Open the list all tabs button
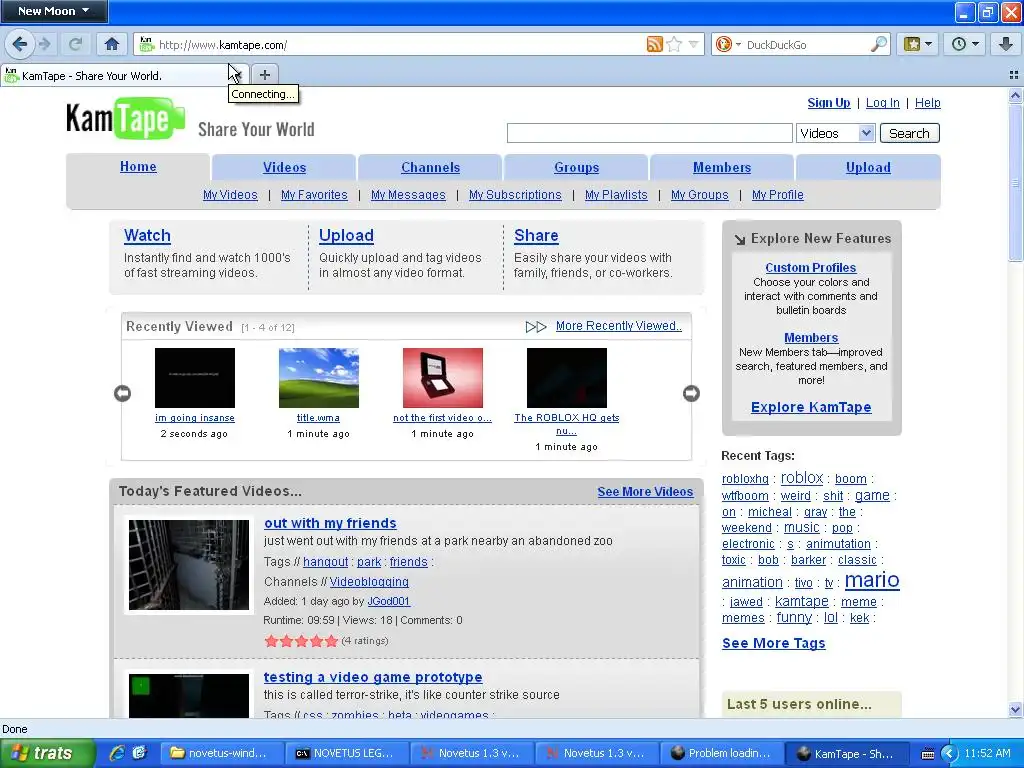 (1014, 75)
